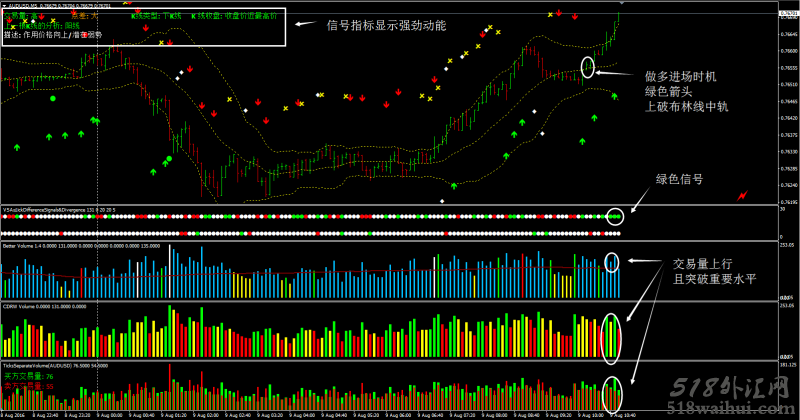Click the 0.76420 price scale label

tap(789, 118)
